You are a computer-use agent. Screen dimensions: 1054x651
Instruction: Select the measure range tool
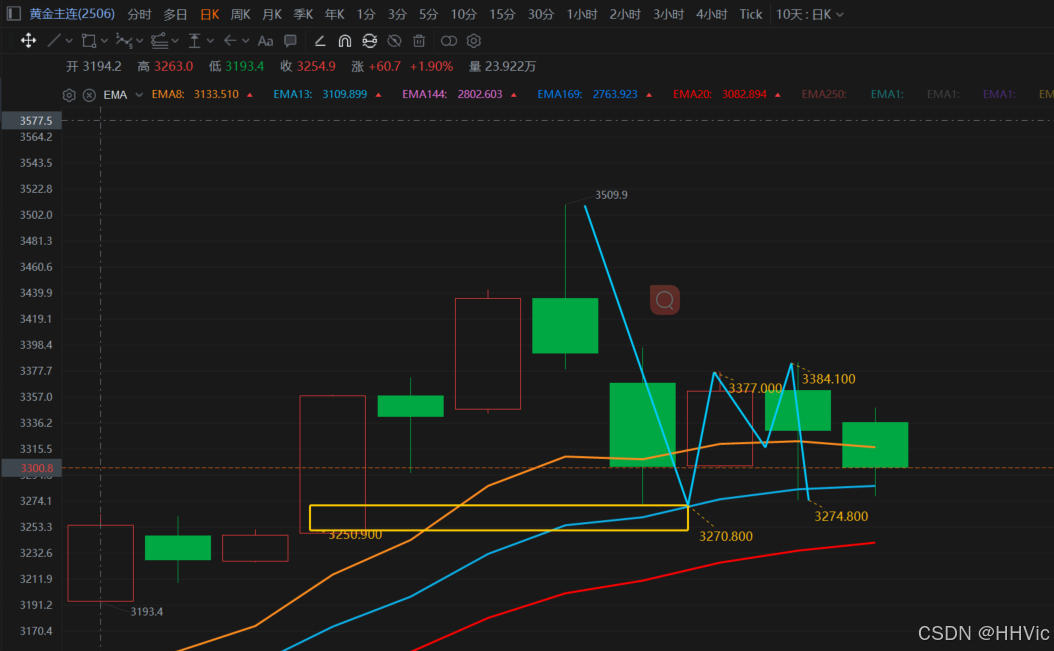pyautogui.click(x=194, y=41)
